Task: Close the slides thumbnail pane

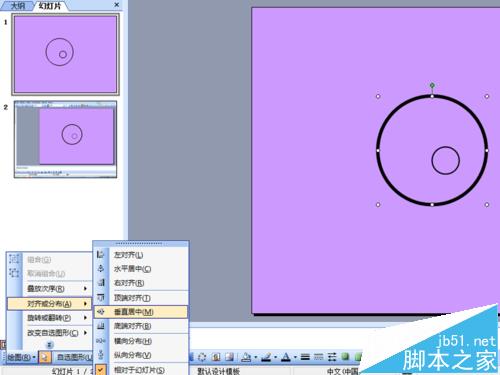Action: (117, 5)
